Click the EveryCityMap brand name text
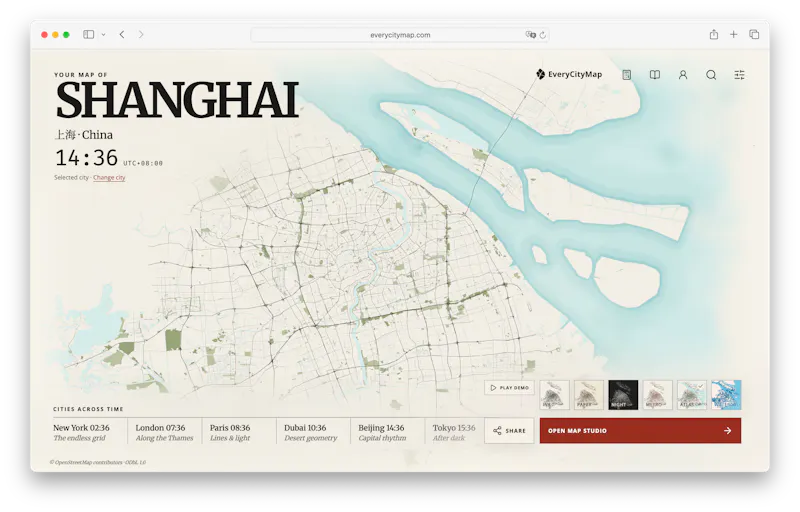 click(x=575, y=74)
